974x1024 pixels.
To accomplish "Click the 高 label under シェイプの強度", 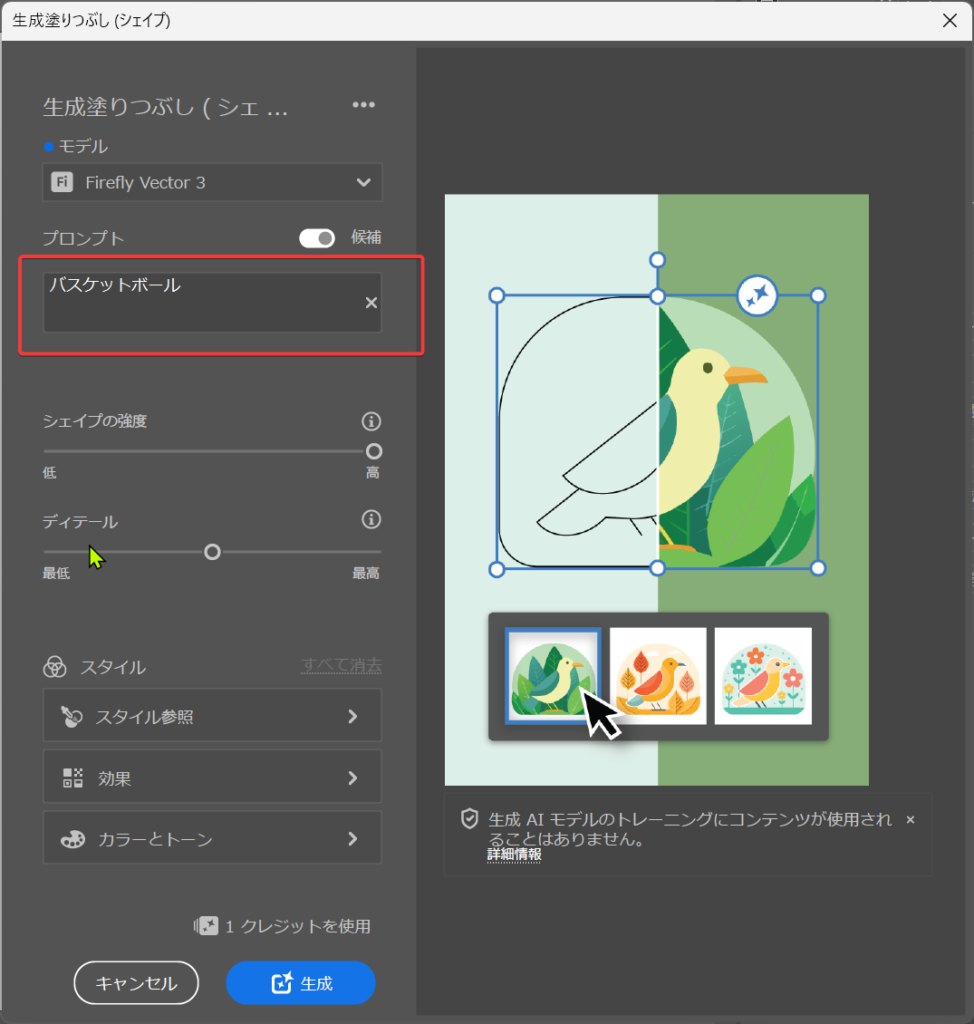I will click(x=372, y=473).
